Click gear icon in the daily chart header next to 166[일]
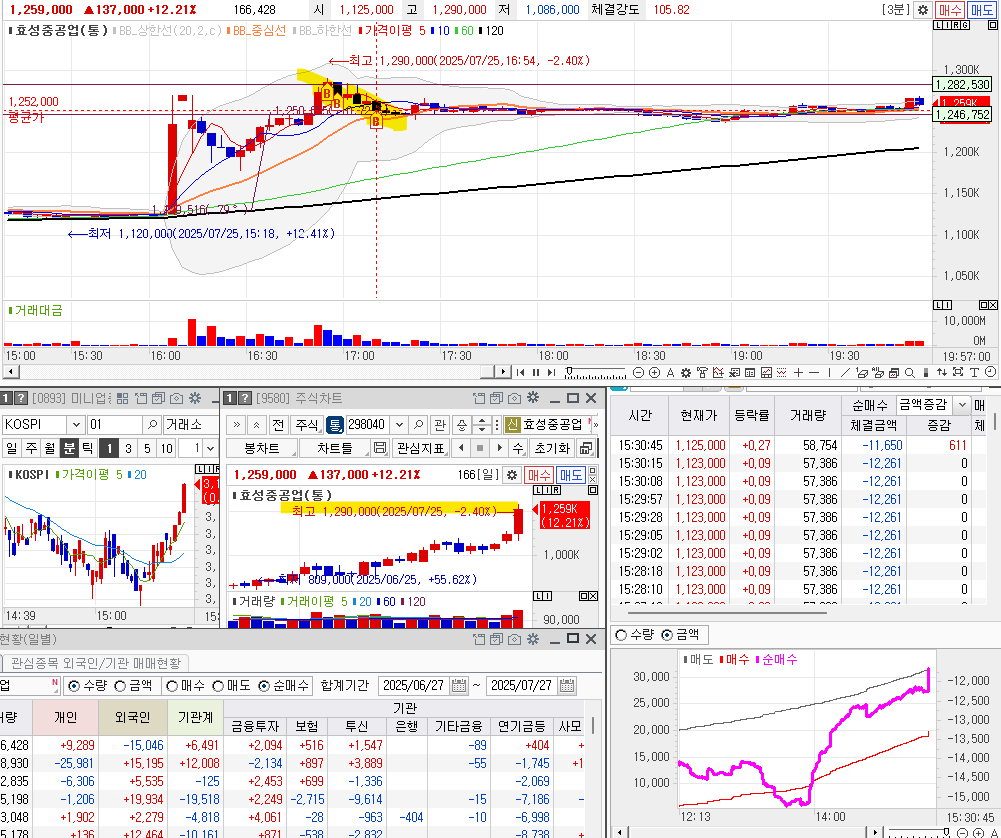Image resolution: width=1001 pixels, height=838 pixels. [x=511, y=475]
